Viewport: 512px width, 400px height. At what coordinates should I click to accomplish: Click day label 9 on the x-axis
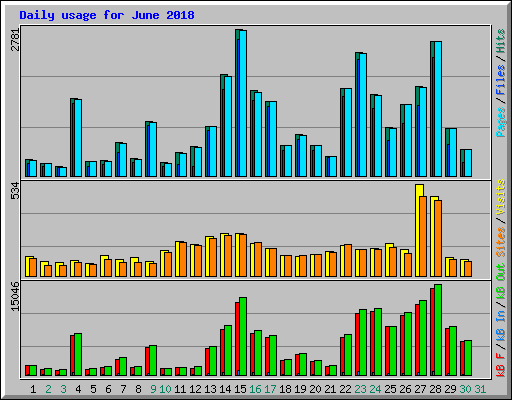click(x=153, y=389)
